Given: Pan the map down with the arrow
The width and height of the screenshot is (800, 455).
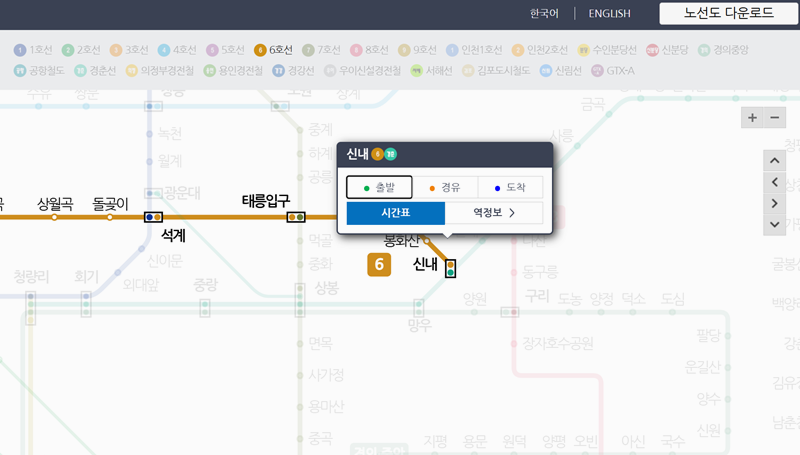Looking at the screenshot, I should point(774,225).
